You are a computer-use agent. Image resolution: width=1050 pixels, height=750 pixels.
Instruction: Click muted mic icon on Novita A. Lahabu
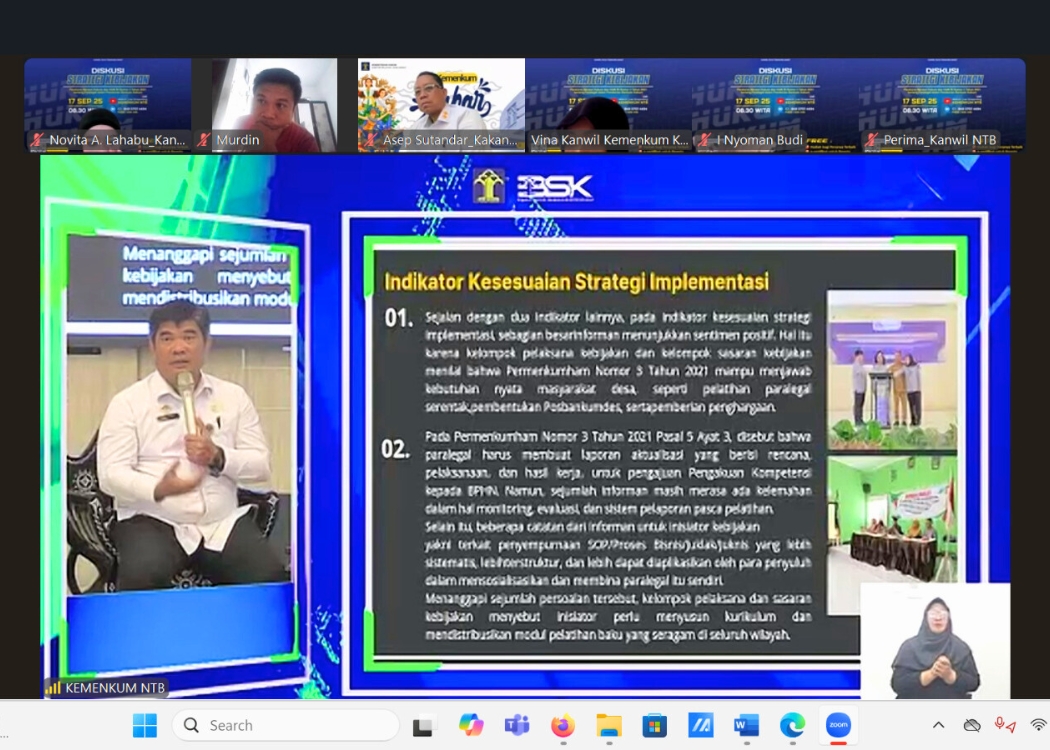(38, 140)
